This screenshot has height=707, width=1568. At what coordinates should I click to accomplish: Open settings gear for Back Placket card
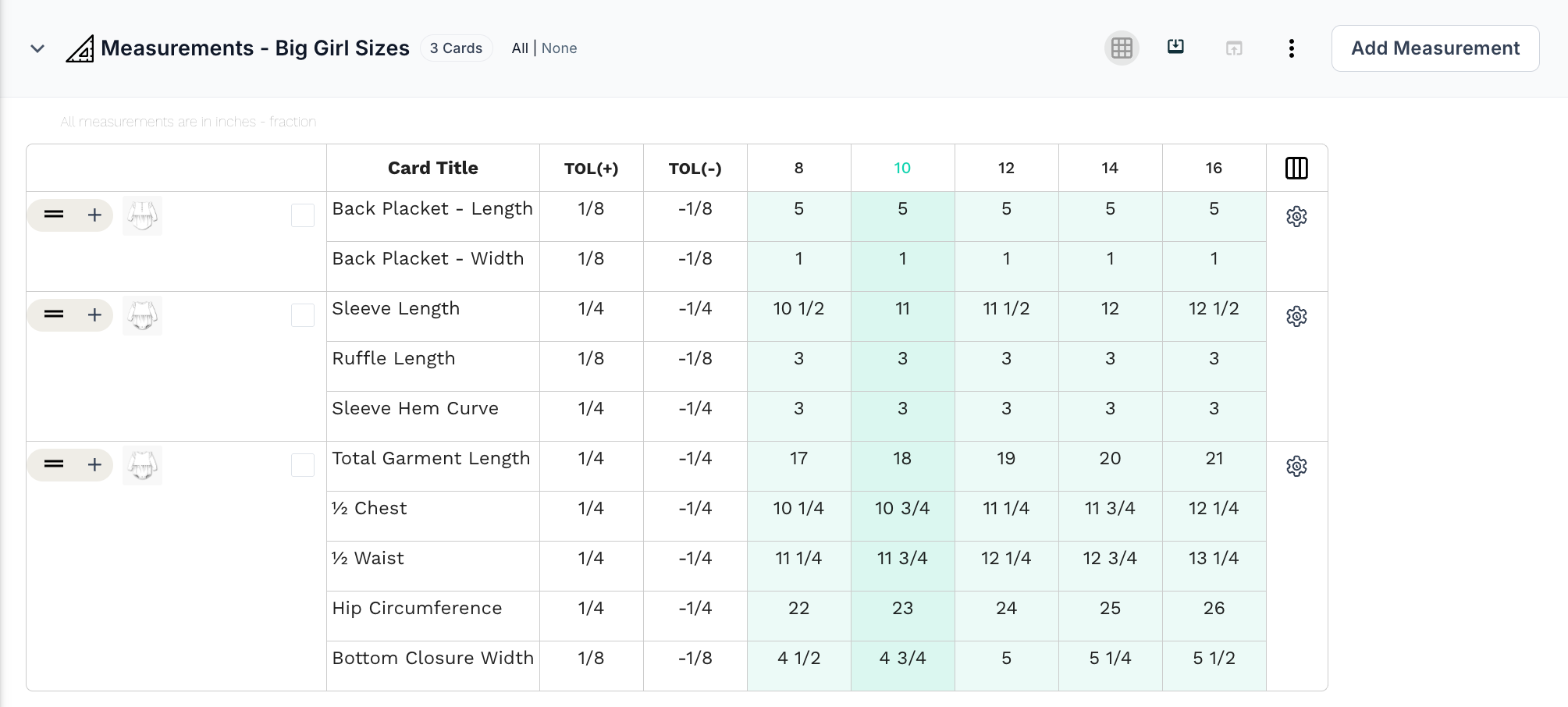1297,216
